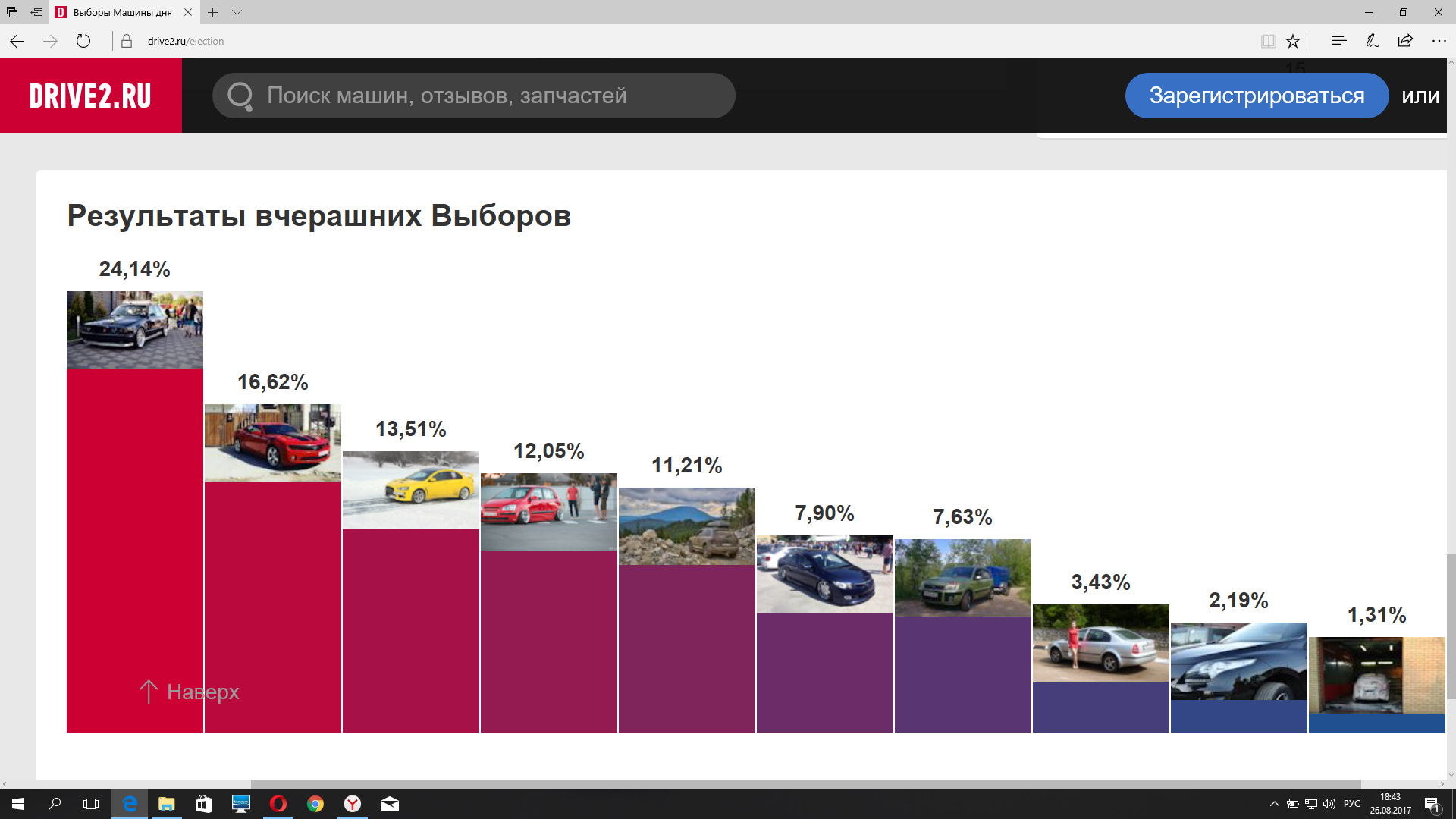Image resolution: width=1456 pixels, height=819 pixels.
Task: Click the vertical page scrollbar thumb
Action: click(1451, 626)
